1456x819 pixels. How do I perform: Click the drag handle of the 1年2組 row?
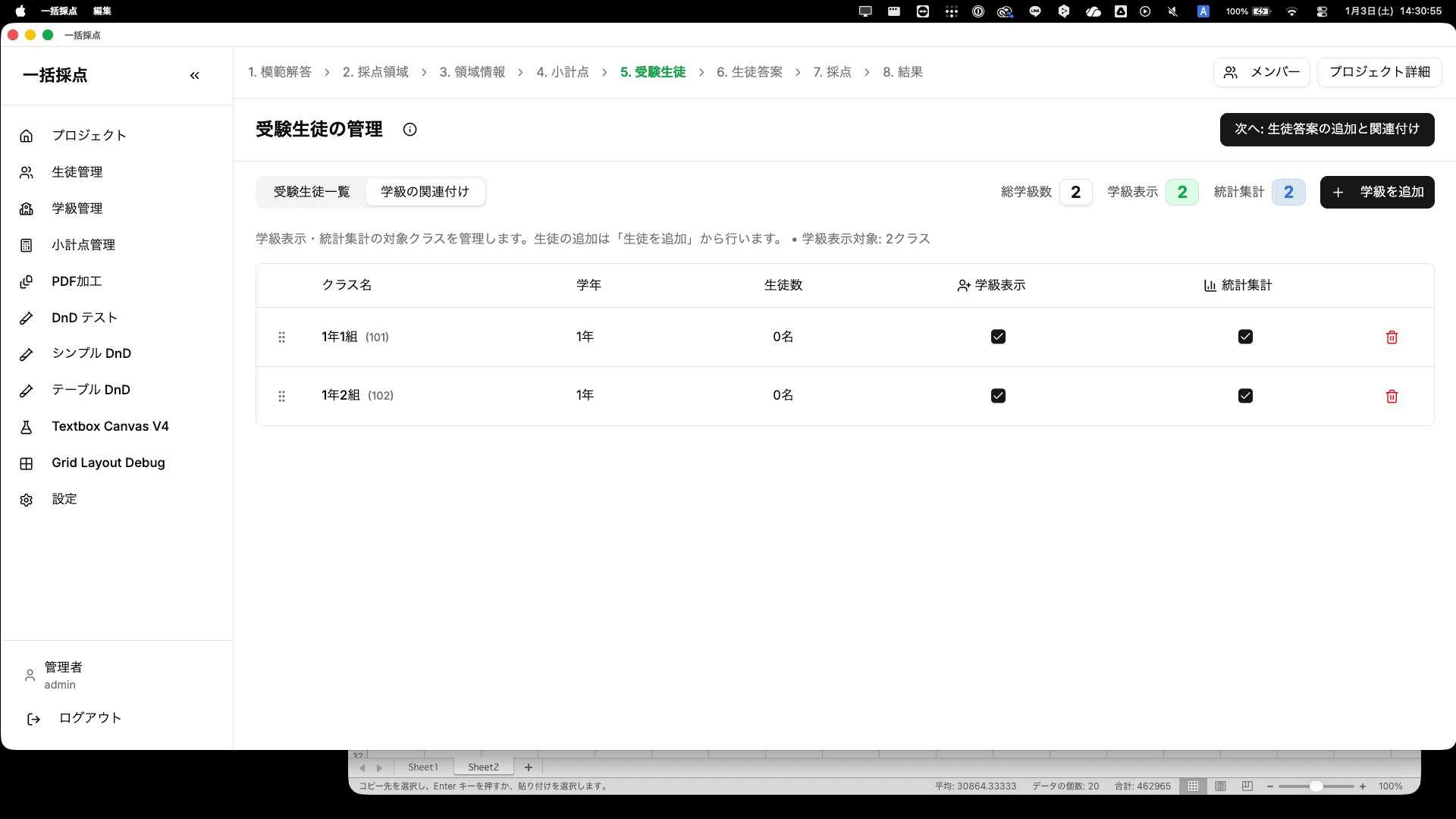[282, 396]
